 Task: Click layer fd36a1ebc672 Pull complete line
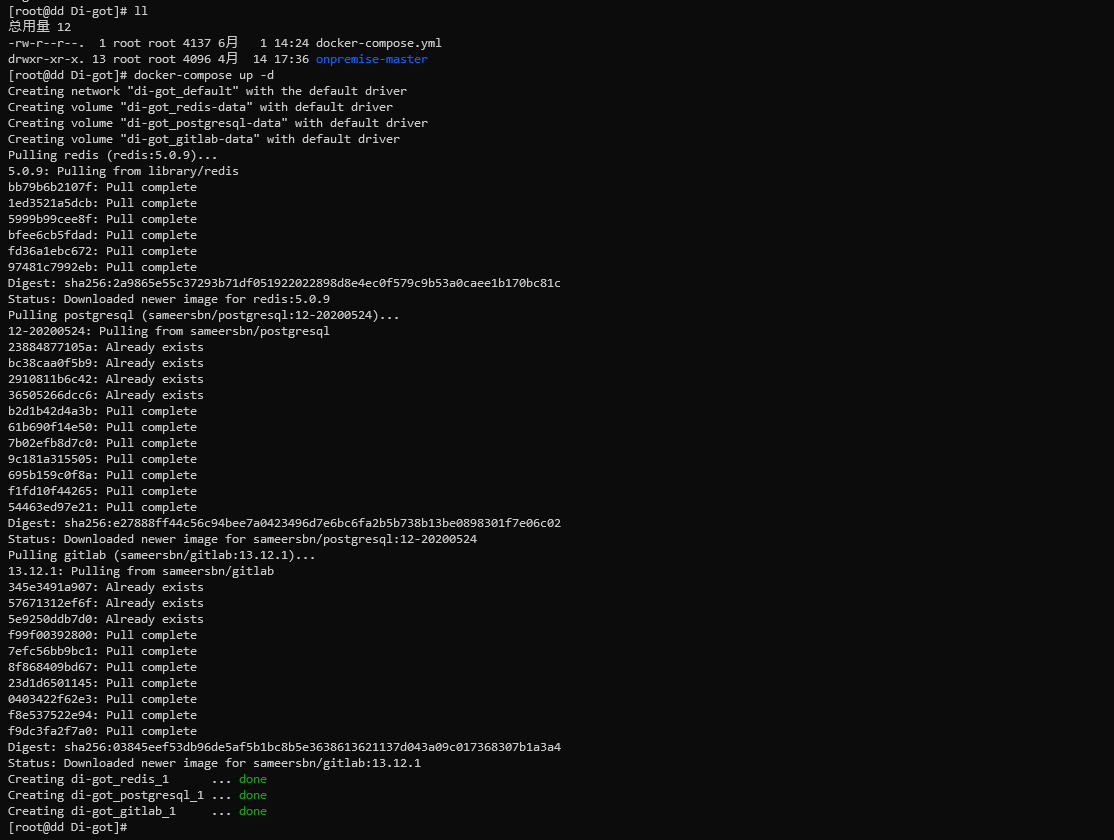click(x=102, y=251)
